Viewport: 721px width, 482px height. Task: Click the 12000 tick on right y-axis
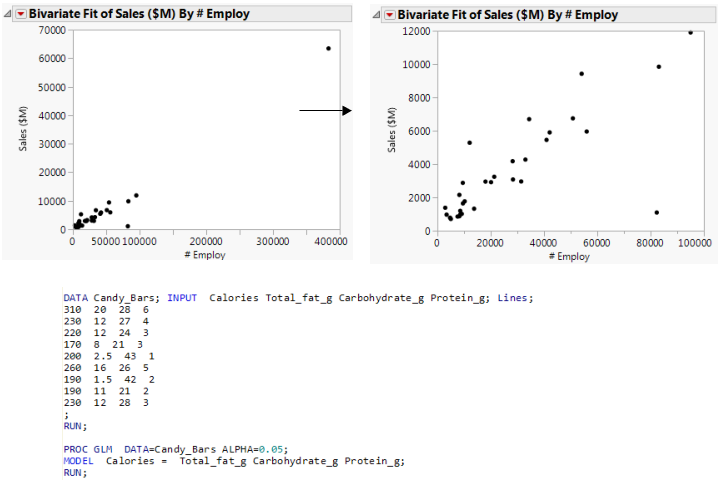click(x=415, y=32)
